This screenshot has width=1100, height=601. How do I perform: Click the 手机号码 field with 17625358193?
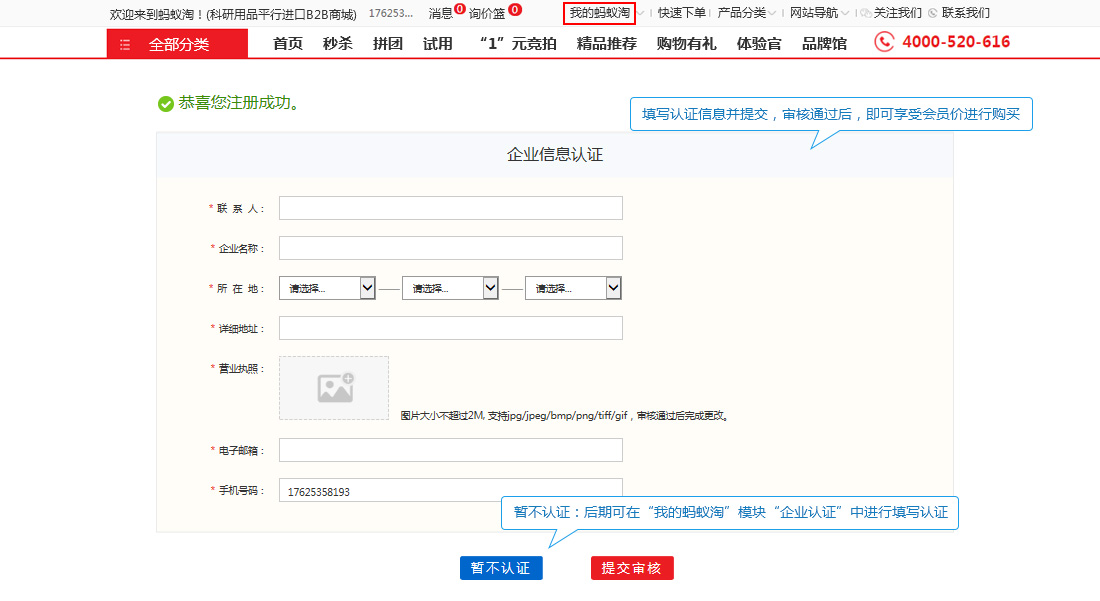pos(450,489)
